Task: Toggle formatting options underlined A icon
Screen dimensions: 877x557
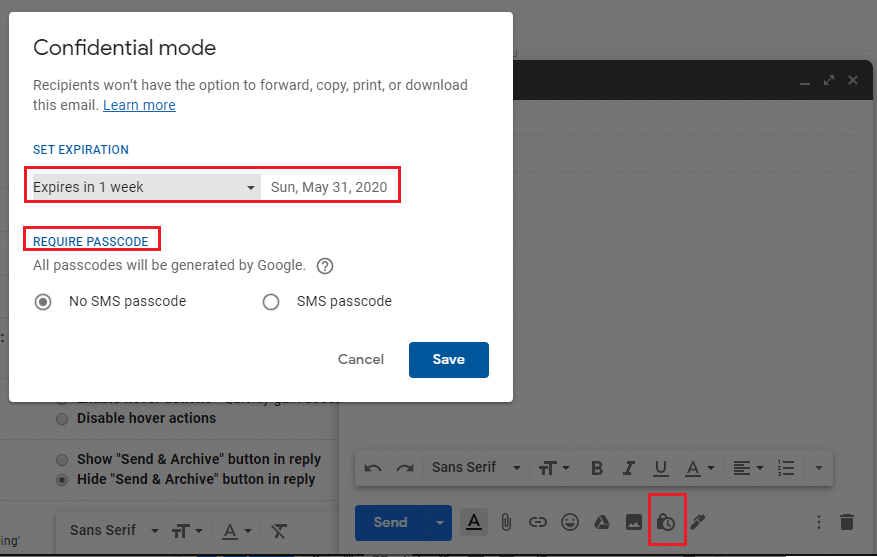Action: pyautogui.click(x=474, y=522)
